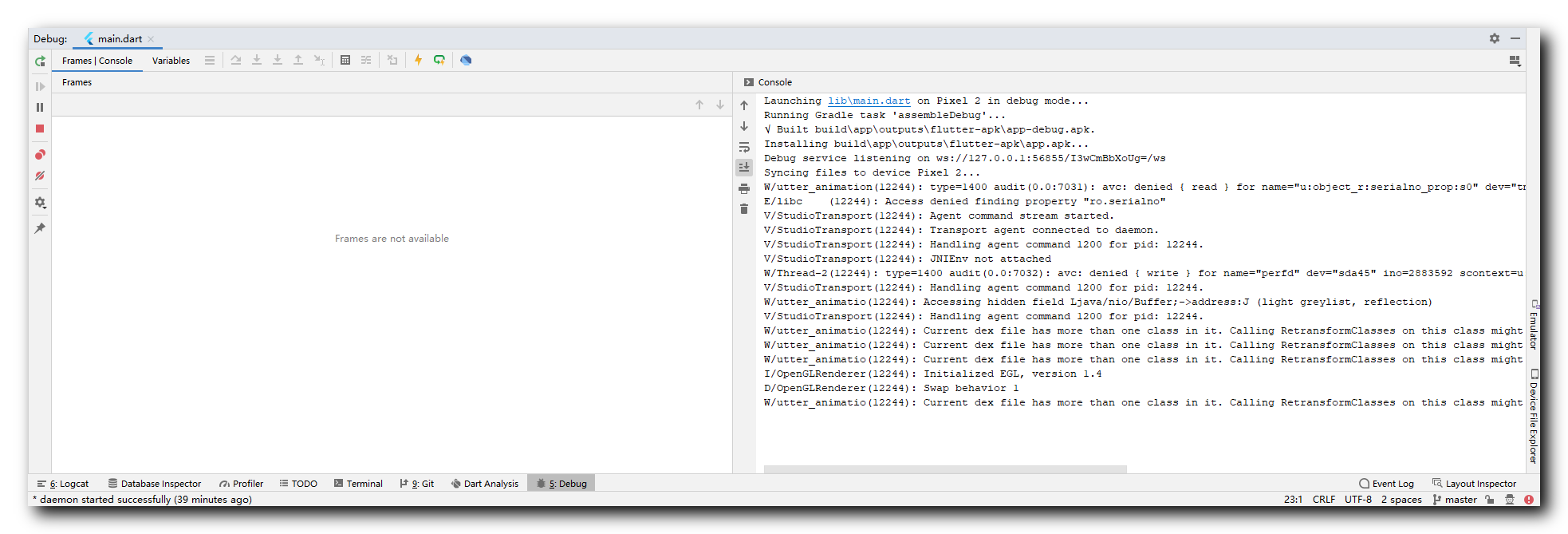Open debugger settings gear dropdown

click(x=40, y=203)
